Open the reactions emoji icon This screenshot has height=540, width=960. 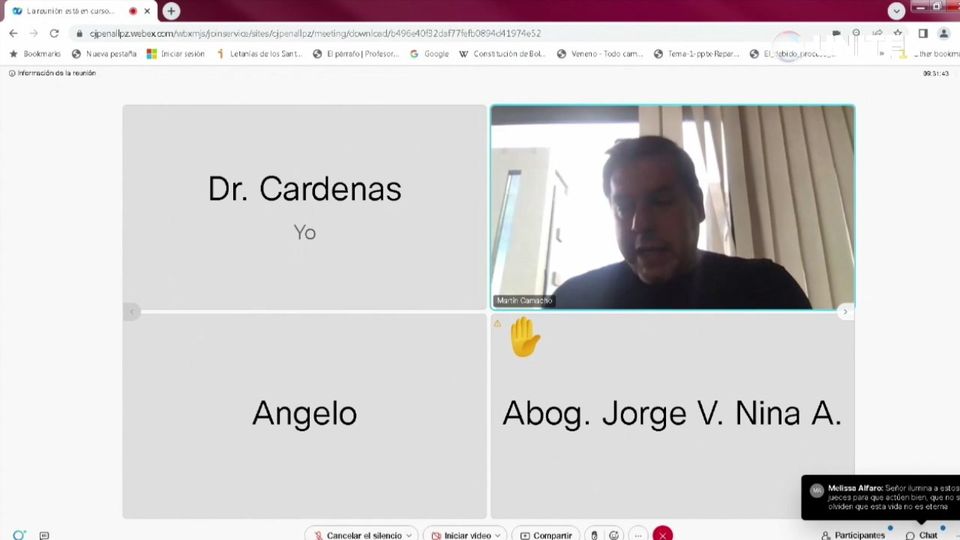pos(614,535)
